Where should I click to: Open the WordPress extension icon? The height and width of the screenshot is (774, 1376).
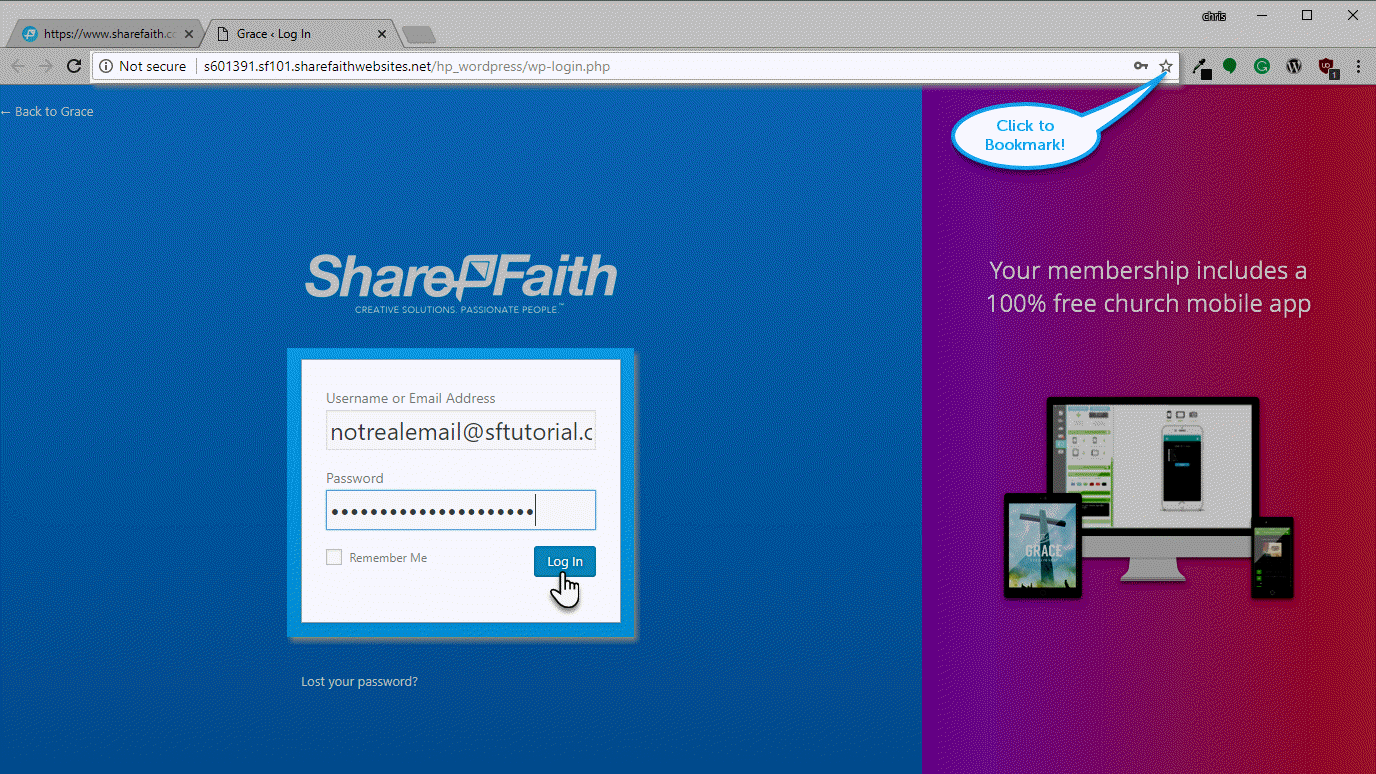pyautogui.click(x=1294, y=66)
